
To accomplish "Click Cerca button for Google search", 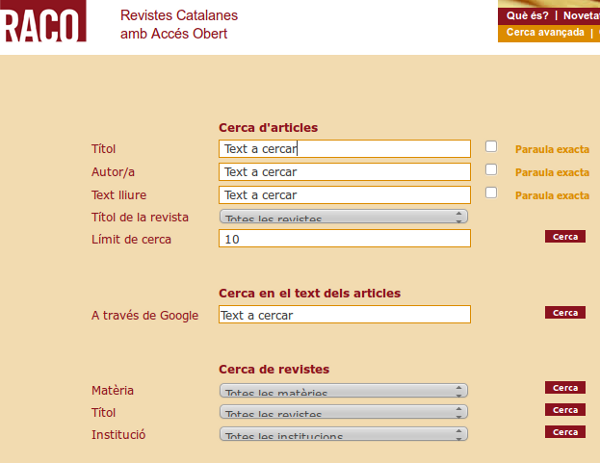I will tap(565, 313).
